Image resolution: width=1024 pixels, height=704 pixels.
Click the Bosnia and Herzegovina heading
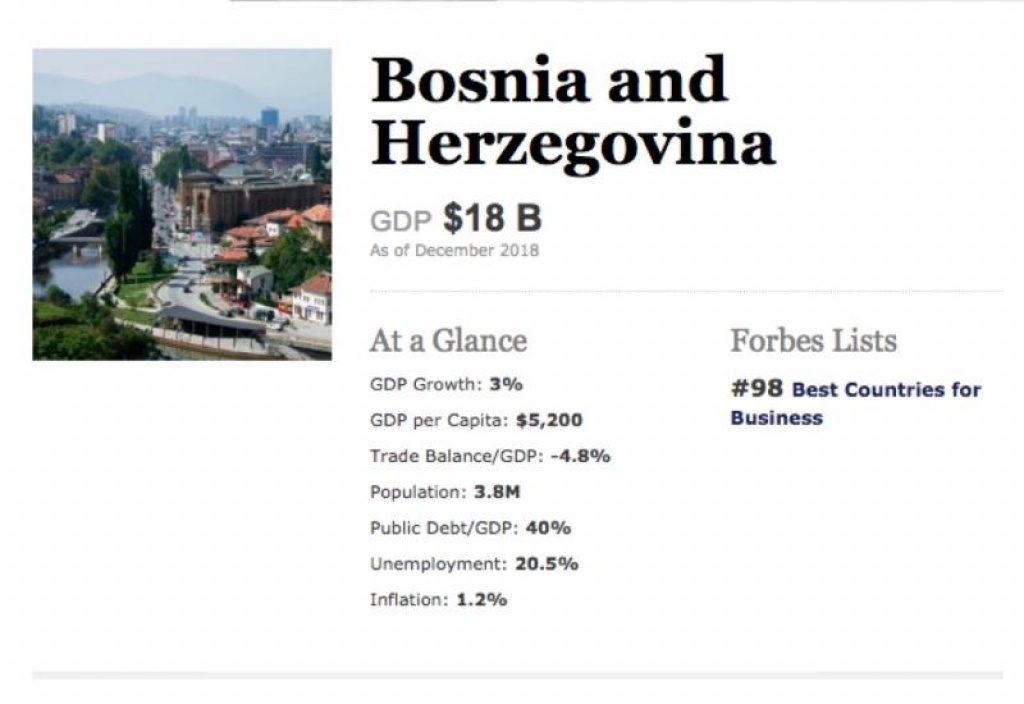coord(573,112)
